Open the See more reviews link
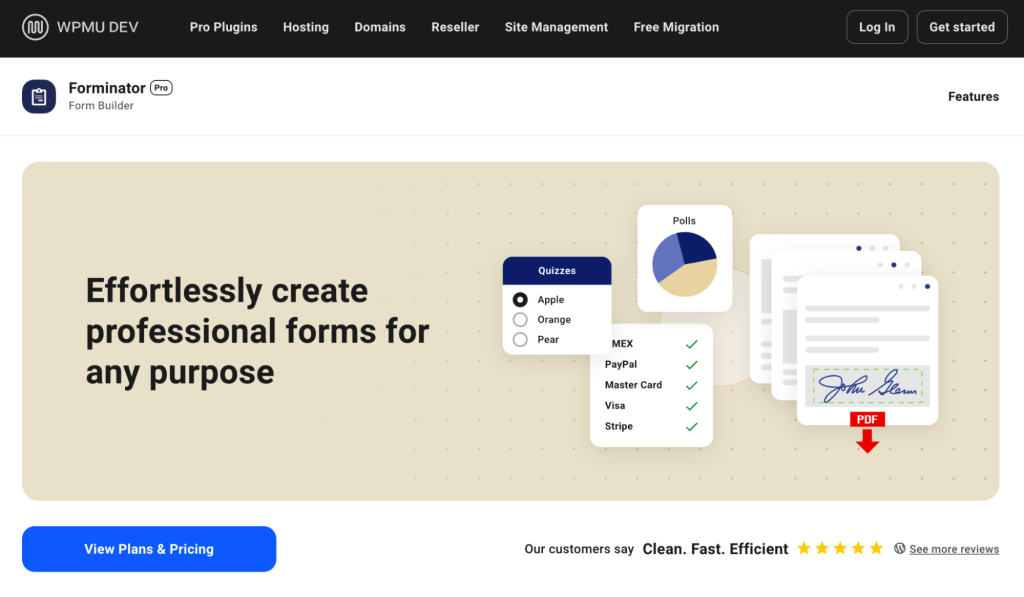Viewport: 1024px width, 597px height. click(955, 548)
